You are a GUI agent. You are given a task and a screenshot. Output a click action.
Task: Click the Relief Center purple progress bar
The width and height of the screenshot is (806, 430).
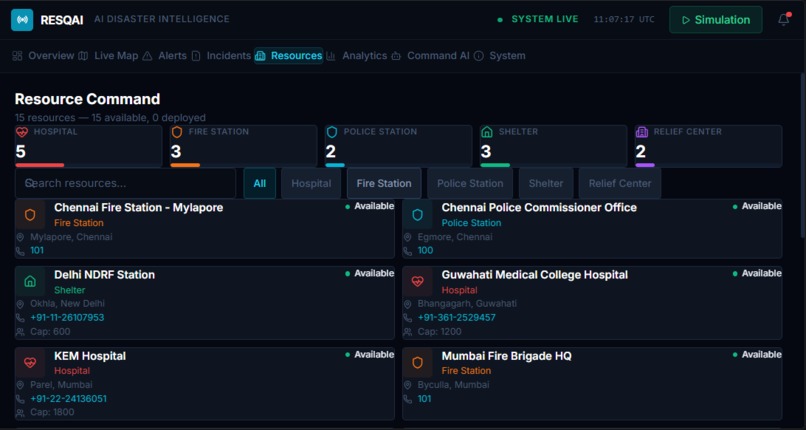click(x=645, y=165)
